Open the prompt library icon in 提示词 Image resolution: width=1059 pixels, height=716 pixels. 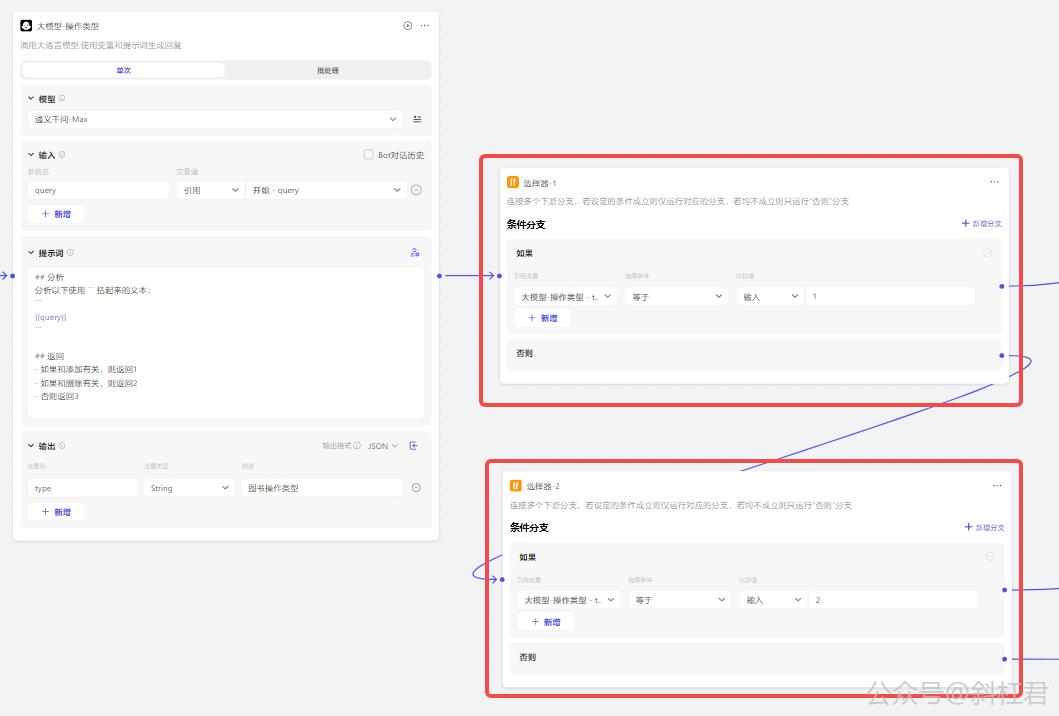(415, 253)
